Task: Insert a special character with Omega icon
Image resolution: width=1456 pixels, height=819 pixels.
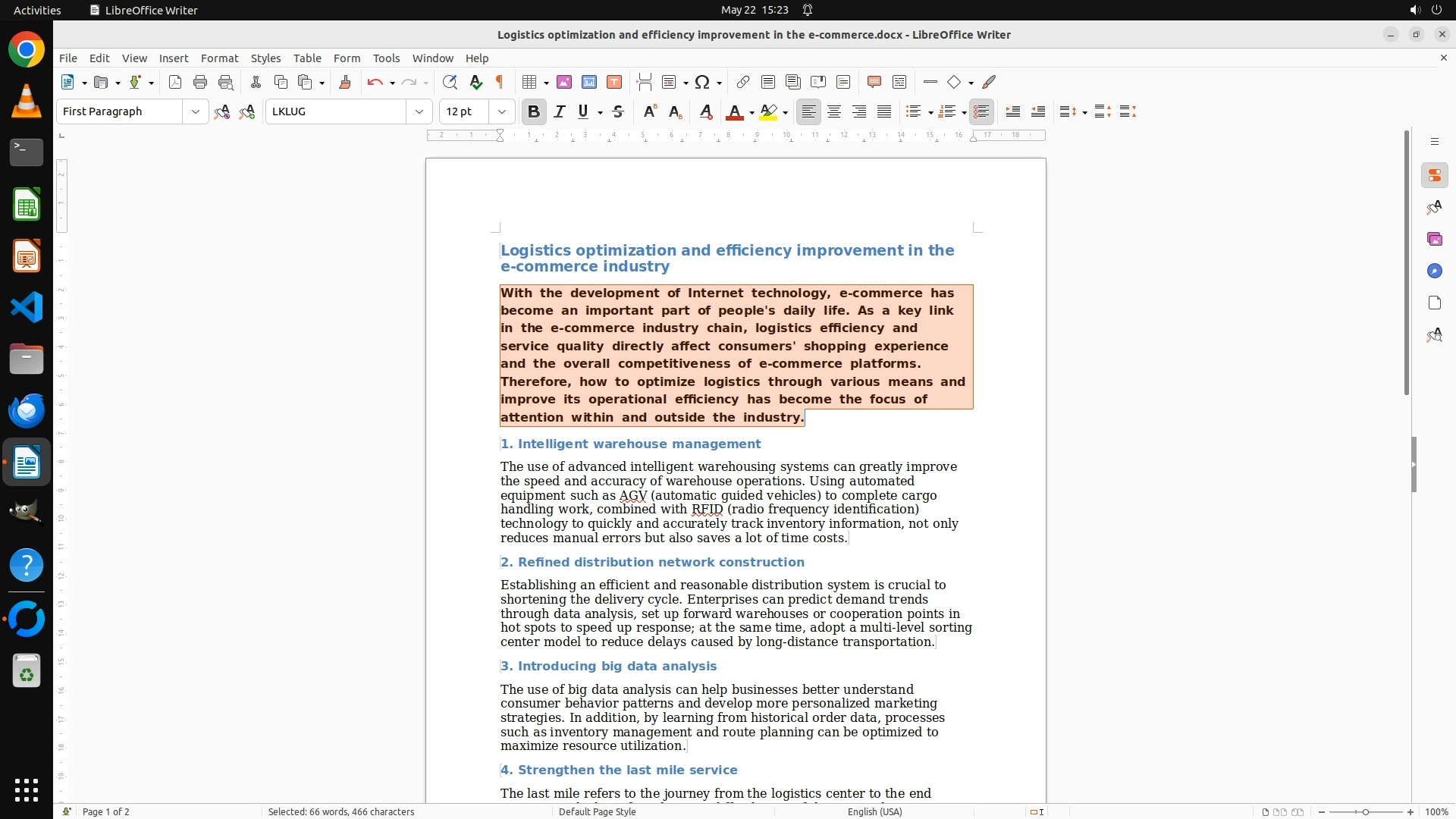Action: (x=702, y=82)
